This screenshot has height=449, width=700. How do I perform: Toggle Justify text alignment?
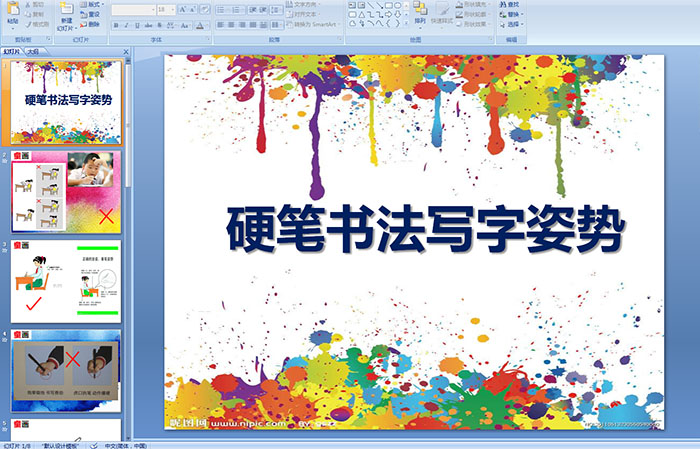[253, 25]
